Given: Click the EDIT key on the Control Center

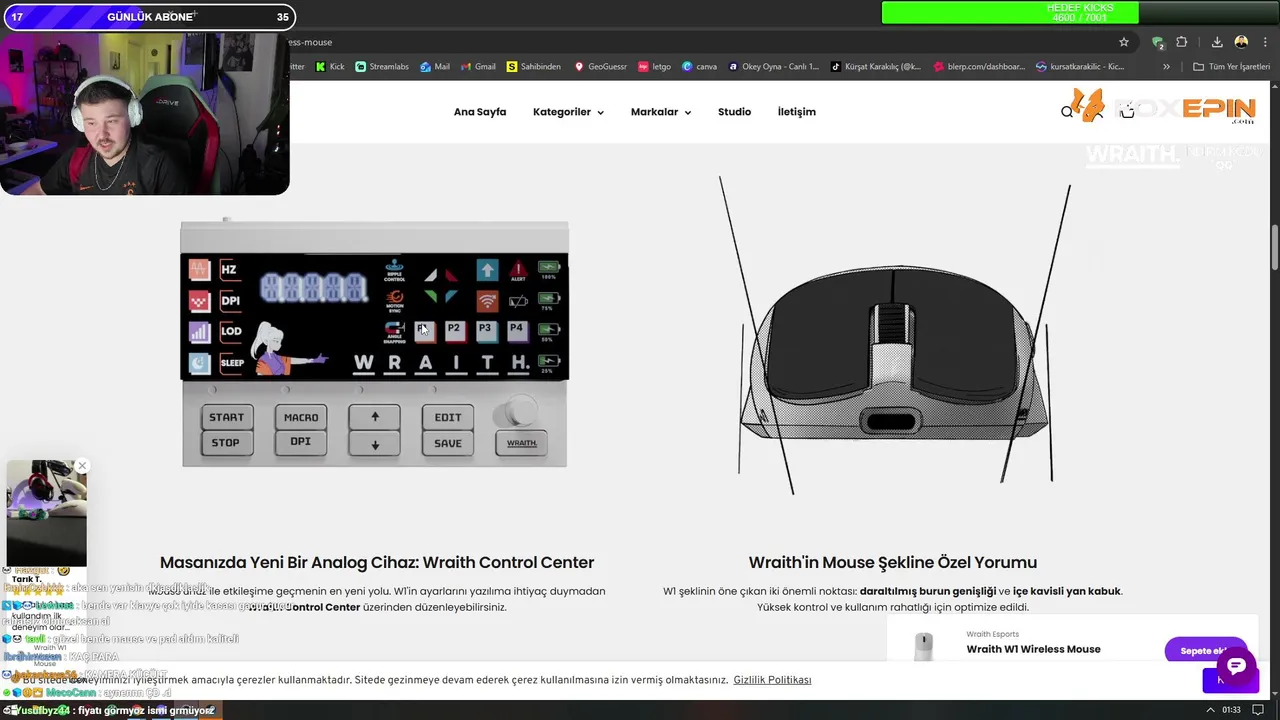Looking at the screenshot, I should point(448,417).
